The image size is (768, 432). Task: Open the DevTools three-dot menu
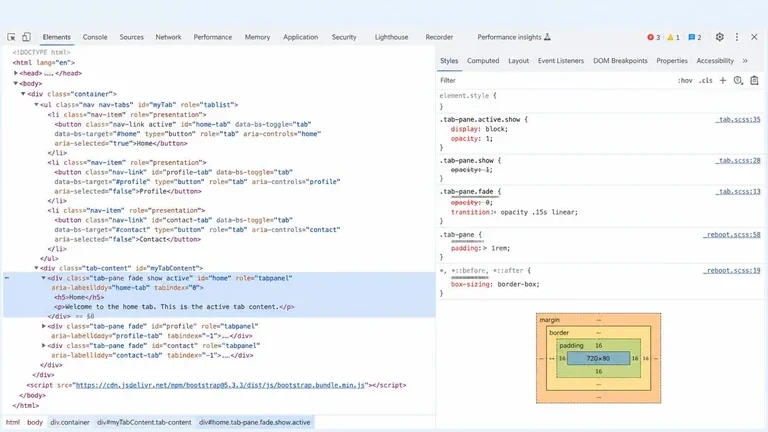tap(737, 37)
